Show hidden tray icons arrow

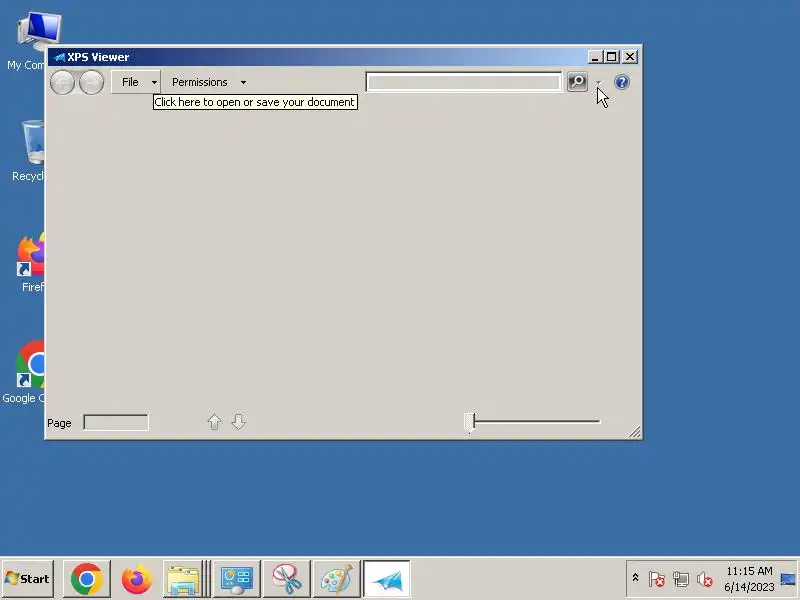635,578
